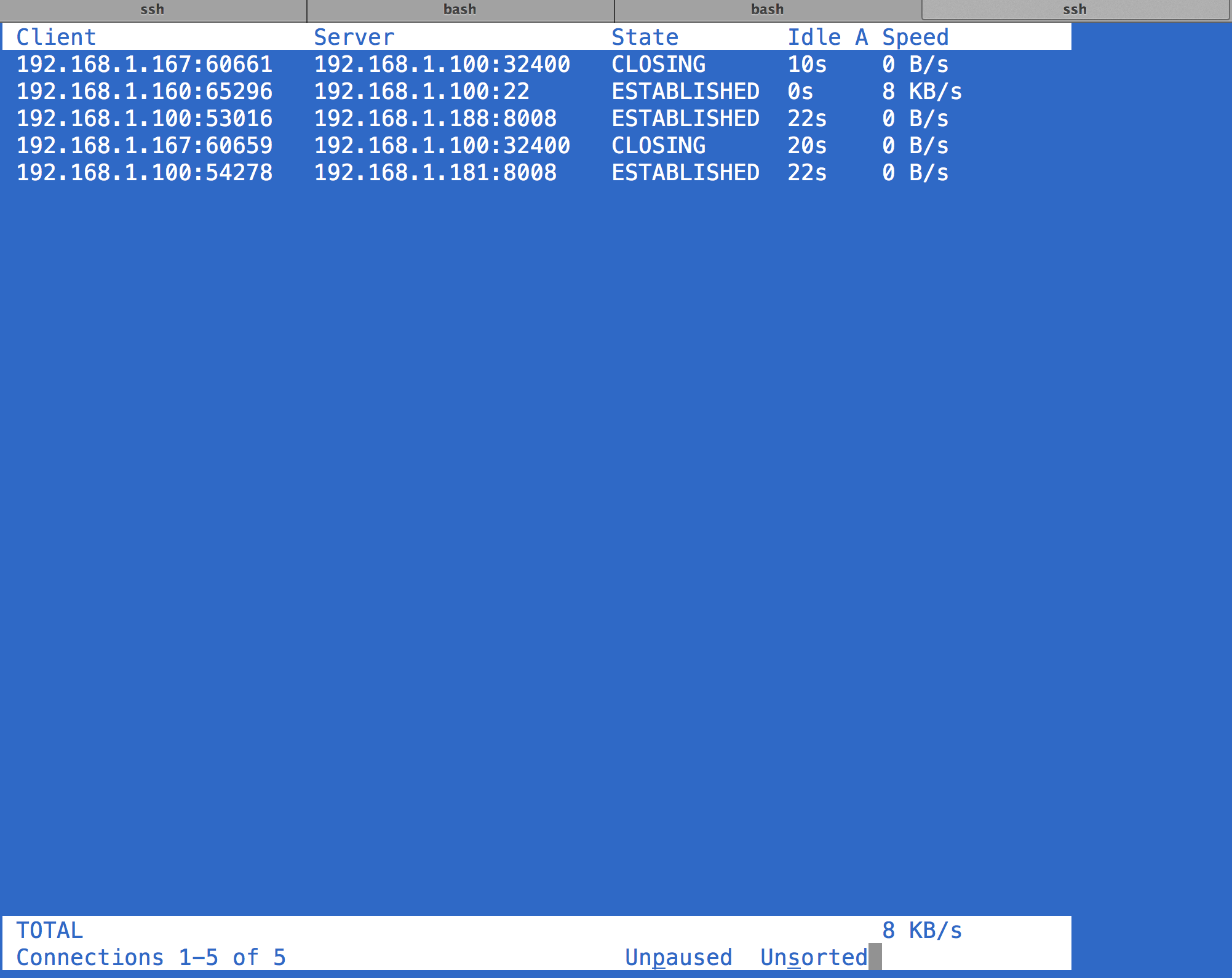This screenshot has width=1232, height=978.
Task: Select the last ssh tab
Action: pos(1075,10)
